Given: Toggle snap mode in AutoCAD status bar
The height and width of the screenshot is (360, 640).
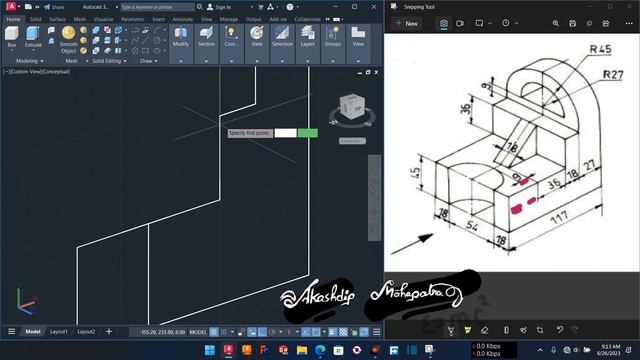Looking at the screenshot, I should pyautogui.click(x=224, y=332).
